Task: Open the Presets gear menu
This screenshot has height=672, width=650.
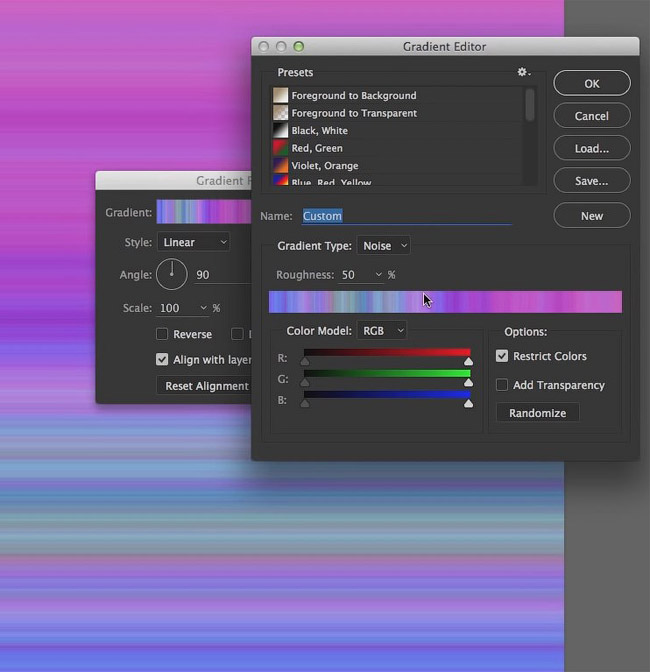Action: tap(524, 72)
